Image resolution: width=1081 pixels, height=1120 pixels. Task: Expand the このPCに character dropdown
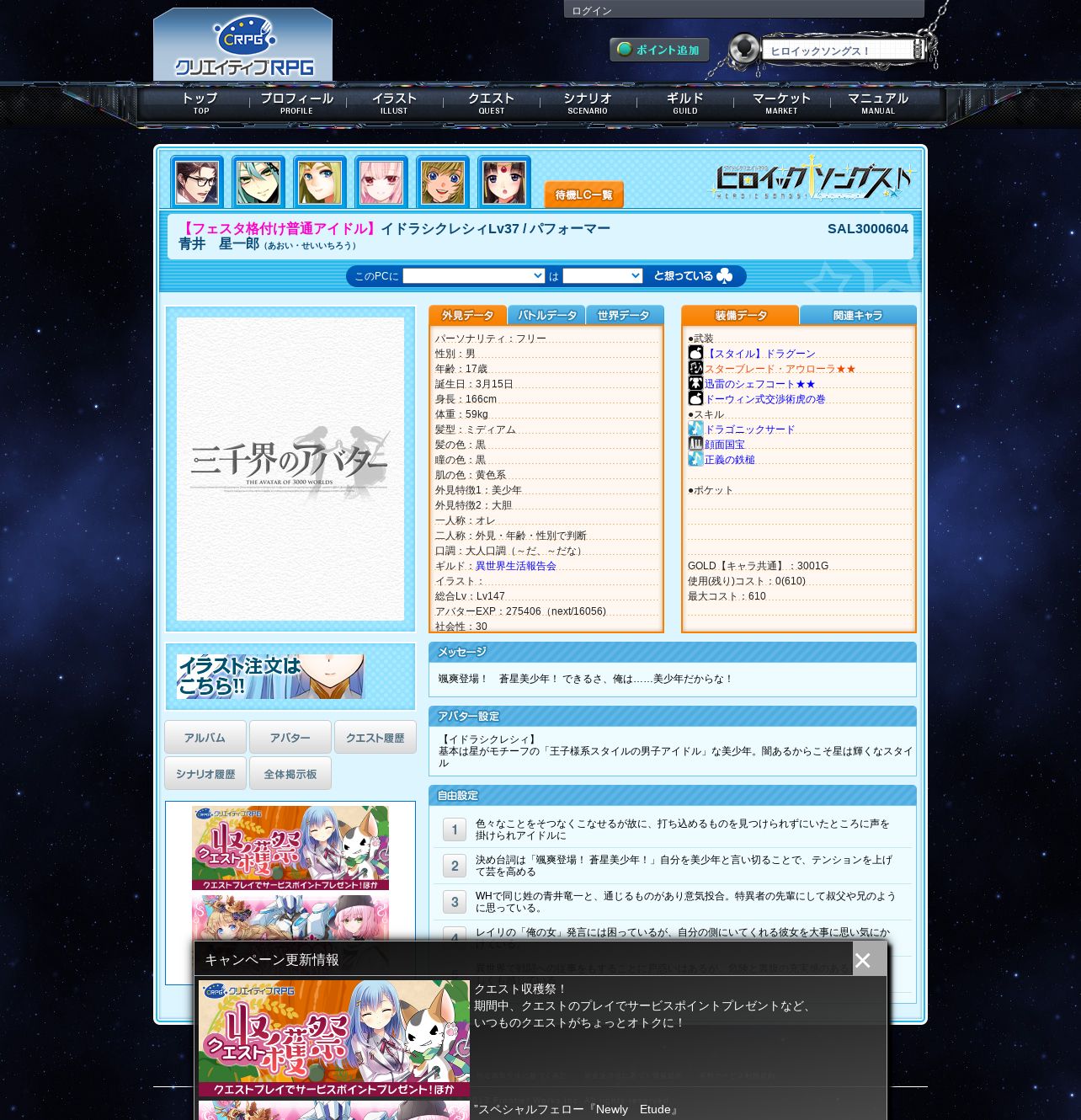click(x=474, y=276)
